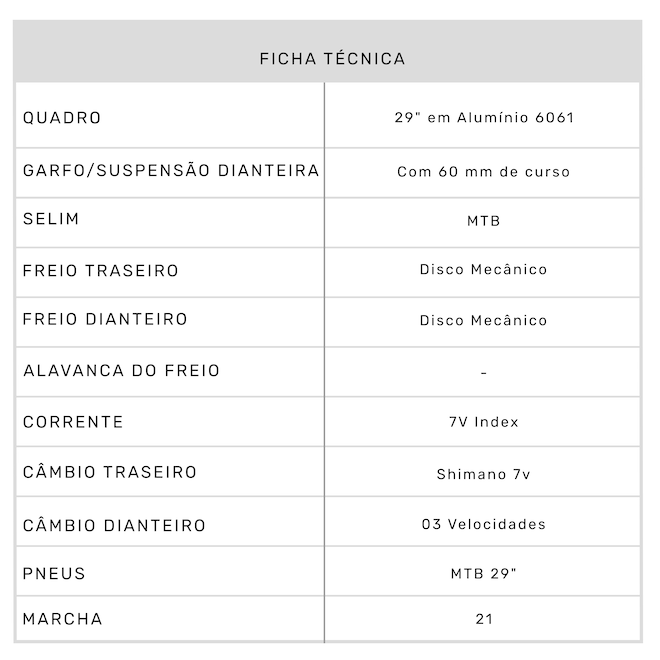Click the FREIO TRASEIRO label
This screenshot has height=660, width=660.
(101, 271)
